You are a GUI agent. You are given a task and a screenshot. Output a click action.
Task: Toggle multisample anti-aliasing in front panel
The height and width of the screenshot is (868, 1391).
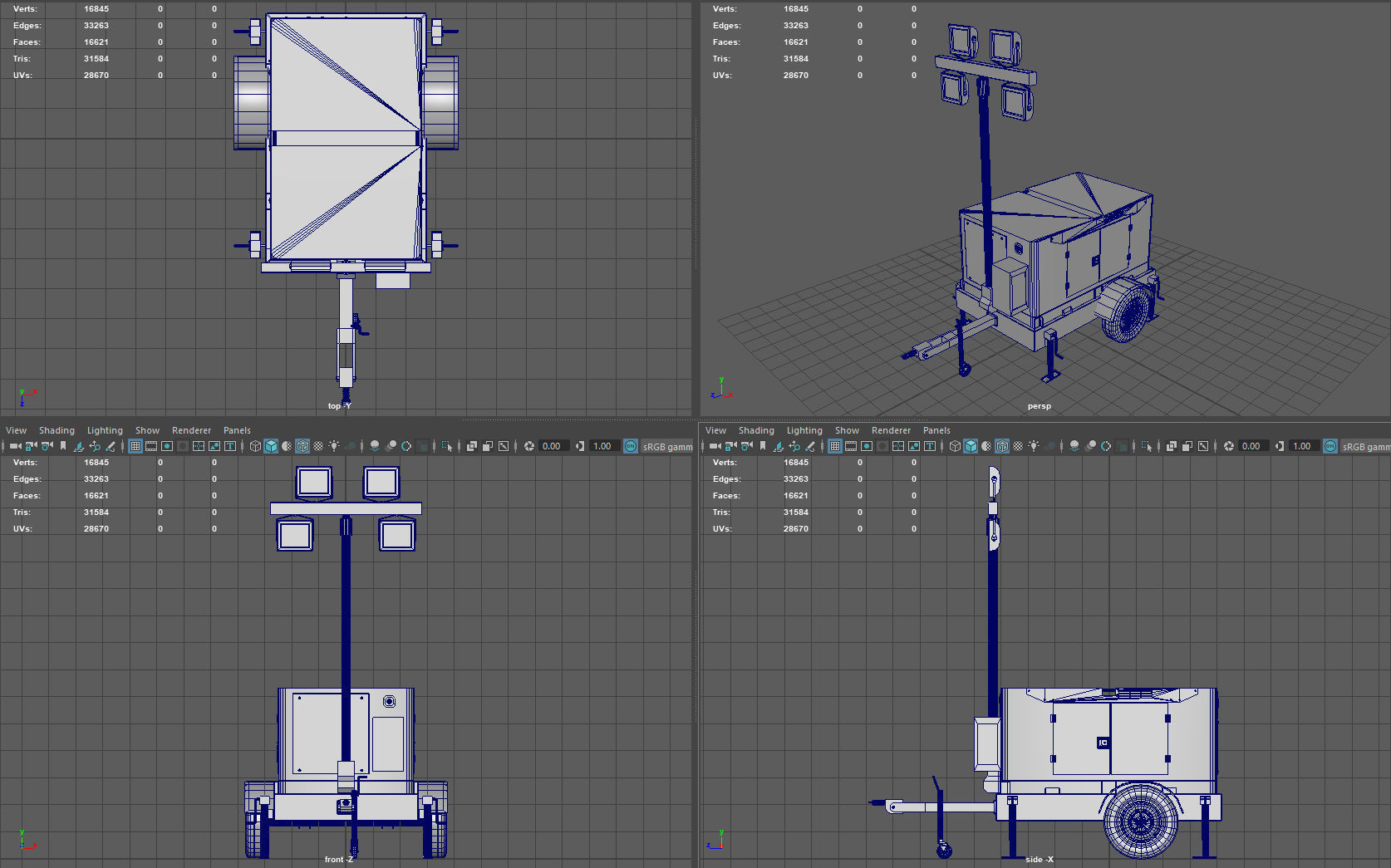(406, 446)
